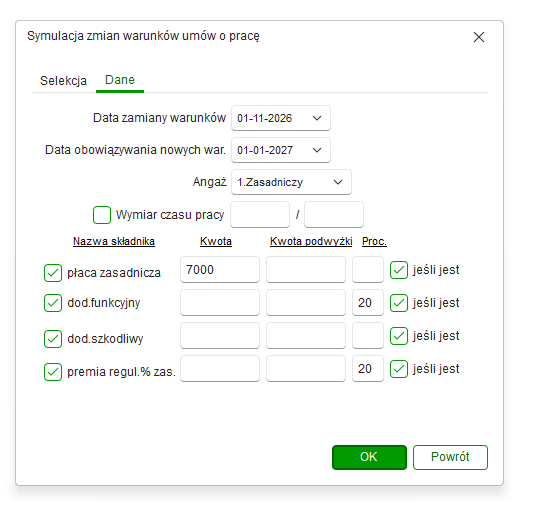This screenshot has width=539, height=522.
Task: Open Data zamiany warunków date dropdown
Action: (317, 118)
